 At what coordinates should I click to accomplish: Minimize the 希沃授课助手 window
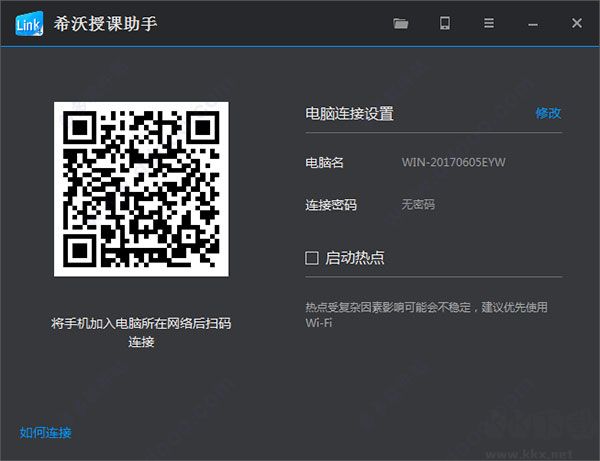click(x=533, y=24)
